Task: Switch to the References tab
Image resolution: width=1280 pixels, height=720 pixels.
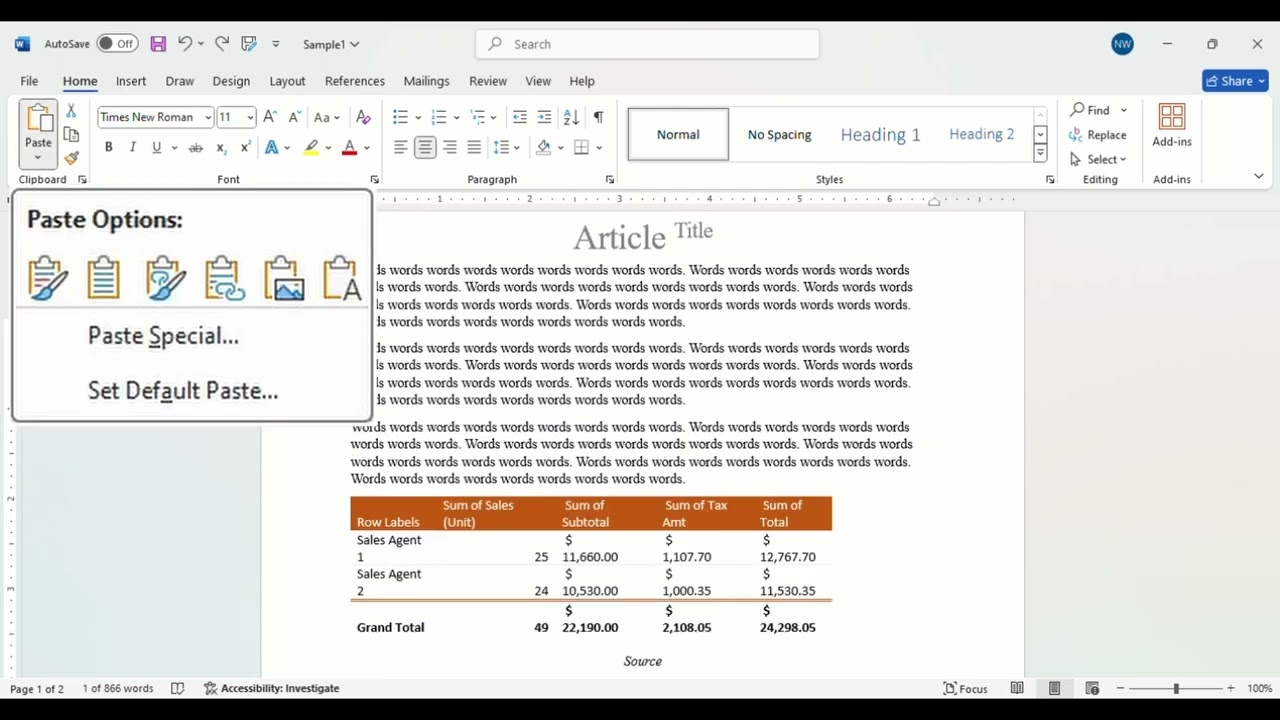Action: [355, 81]
